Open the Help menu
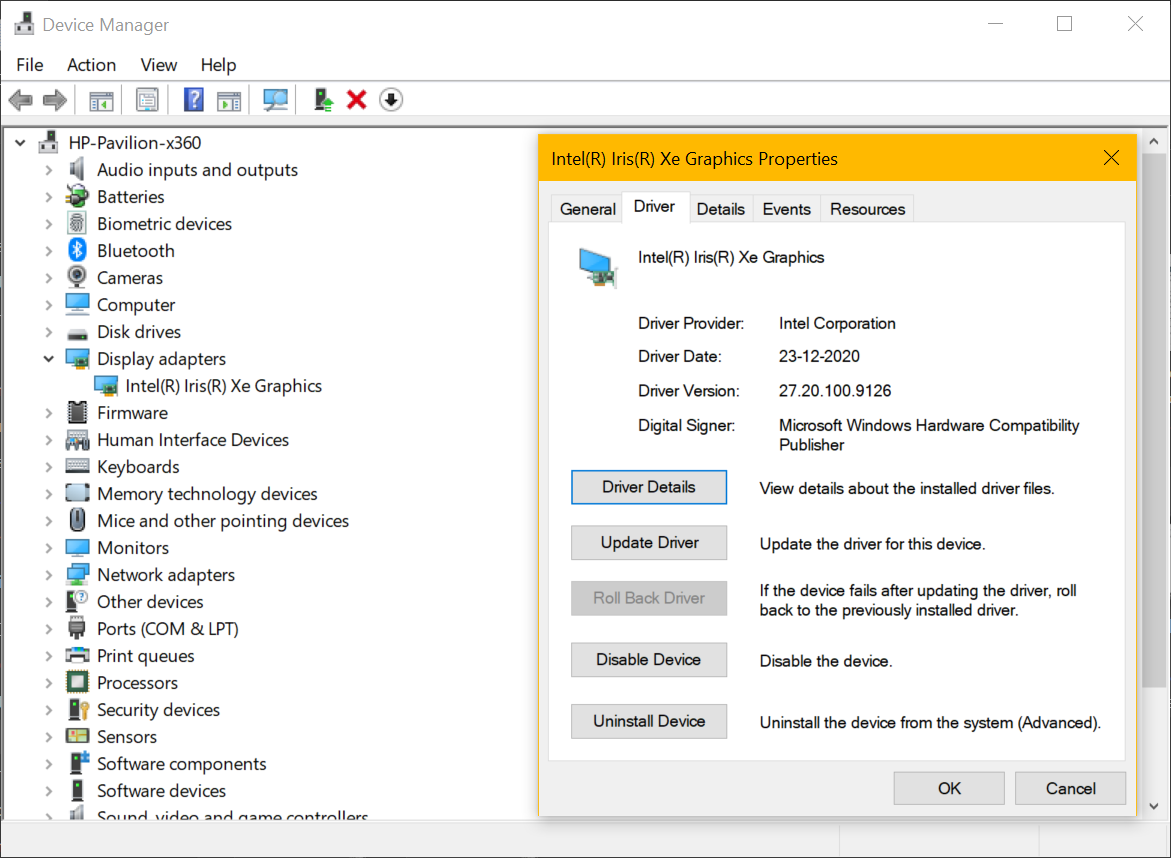The width and height of the screenshot is (1171, 858). pos(218,65)
